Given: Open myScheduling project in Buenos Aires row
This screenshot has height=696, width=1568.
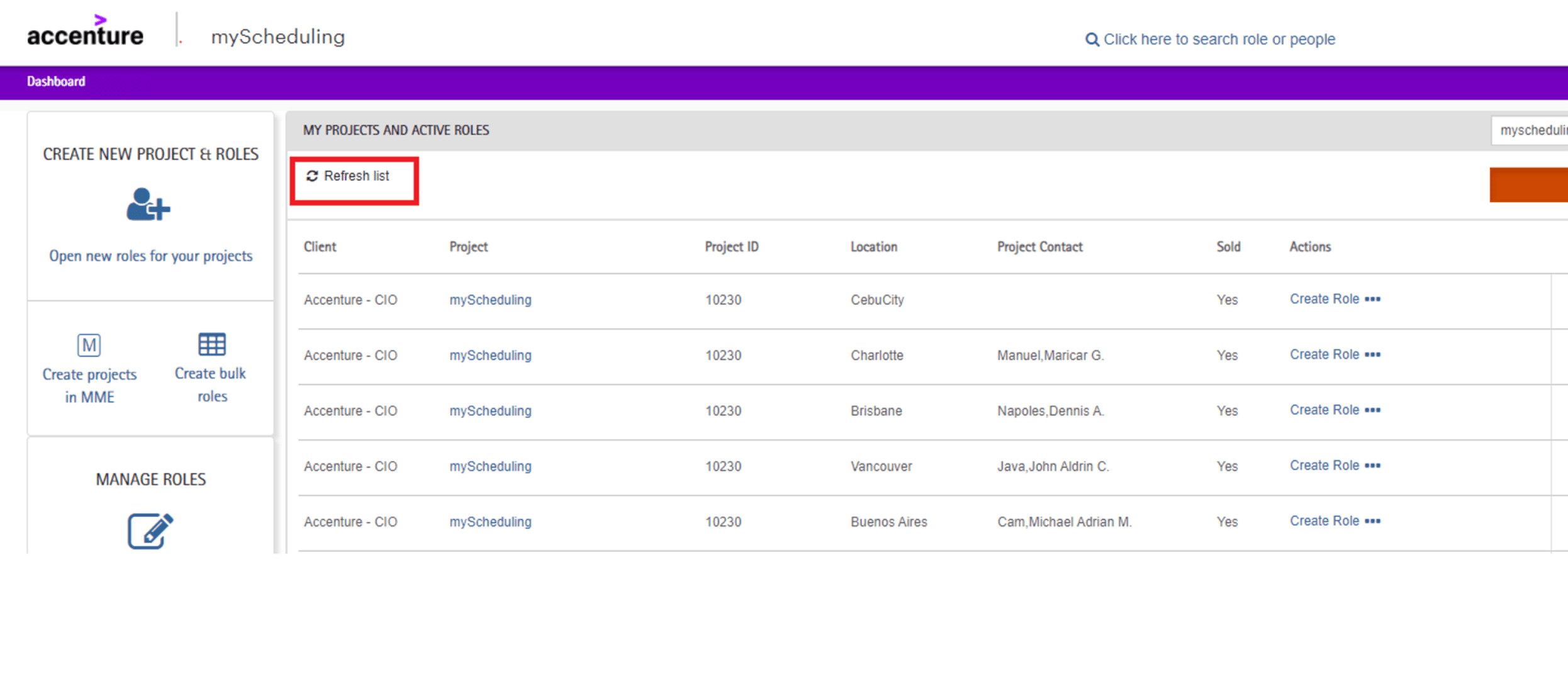Looking at the screenshot, I should point(490,521).
